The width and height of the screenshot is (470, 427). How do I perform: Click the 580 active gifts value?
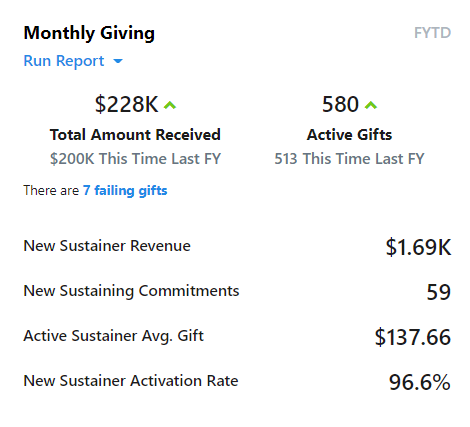(340, 104)
